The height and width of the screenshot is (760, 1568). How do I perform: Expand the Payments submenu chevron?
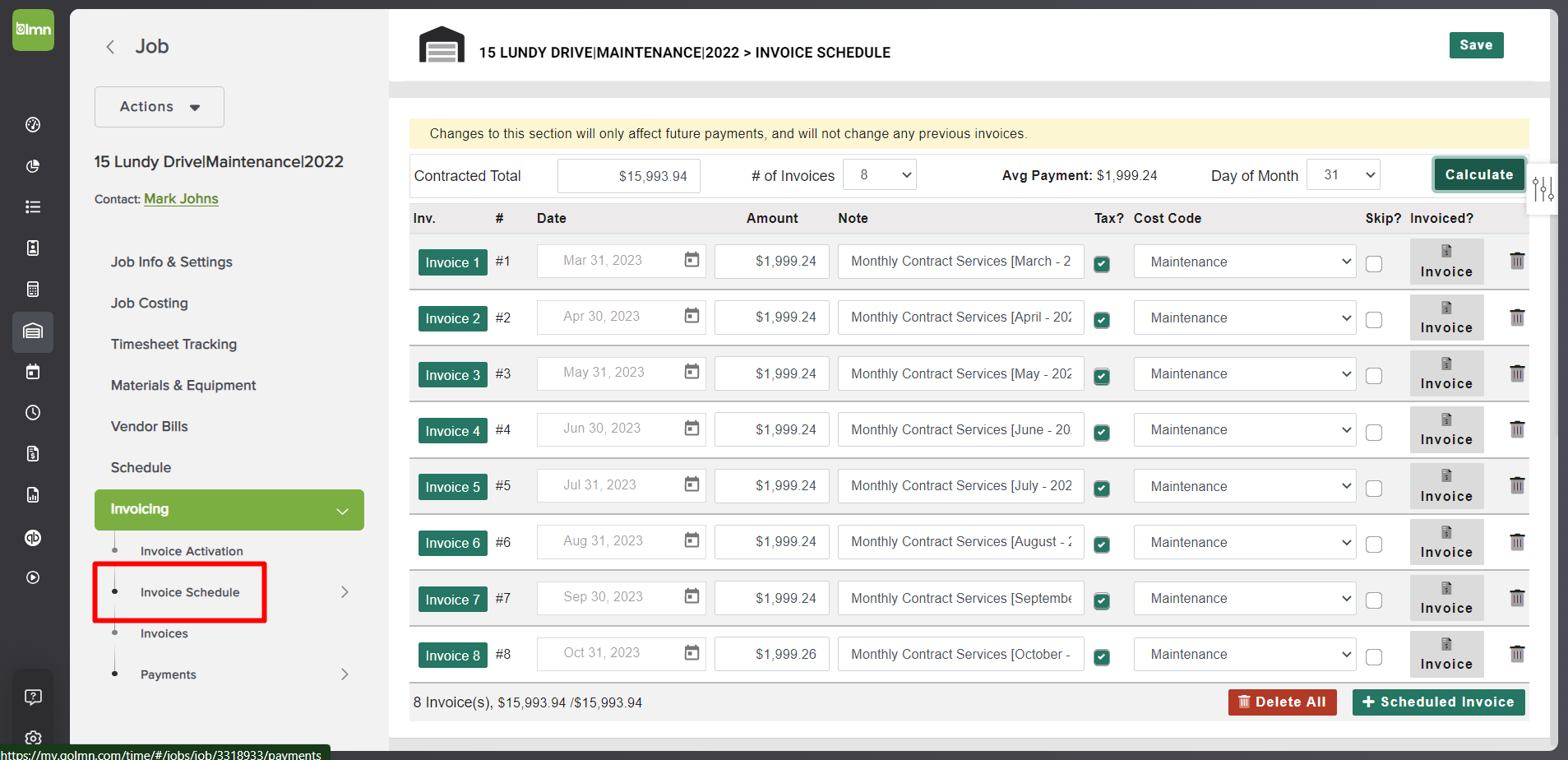(345, 674)
